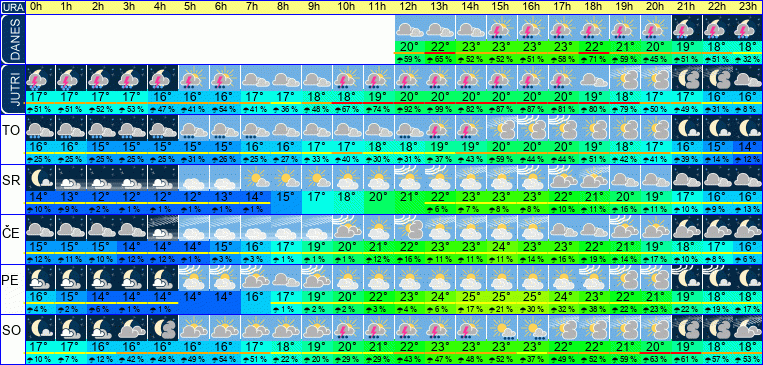
Task: Select the 12h column header
Action: point(410,7)
